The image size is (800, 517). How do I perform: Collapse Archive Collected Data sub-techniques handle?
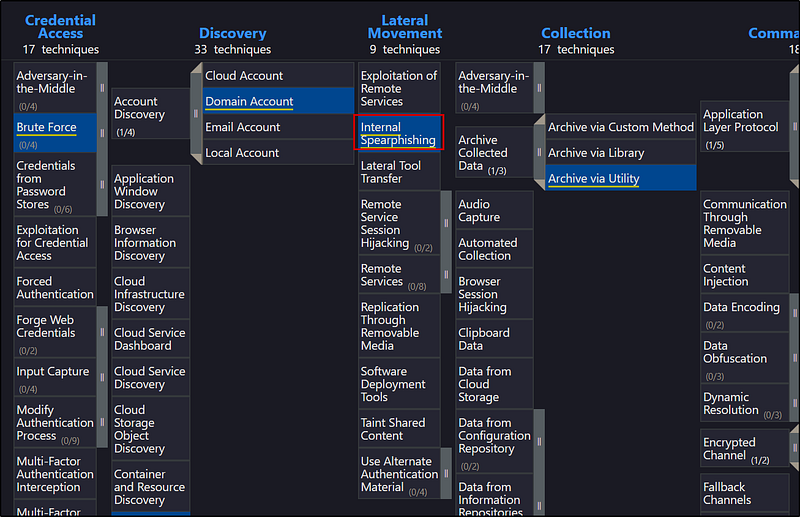point(540,153)
